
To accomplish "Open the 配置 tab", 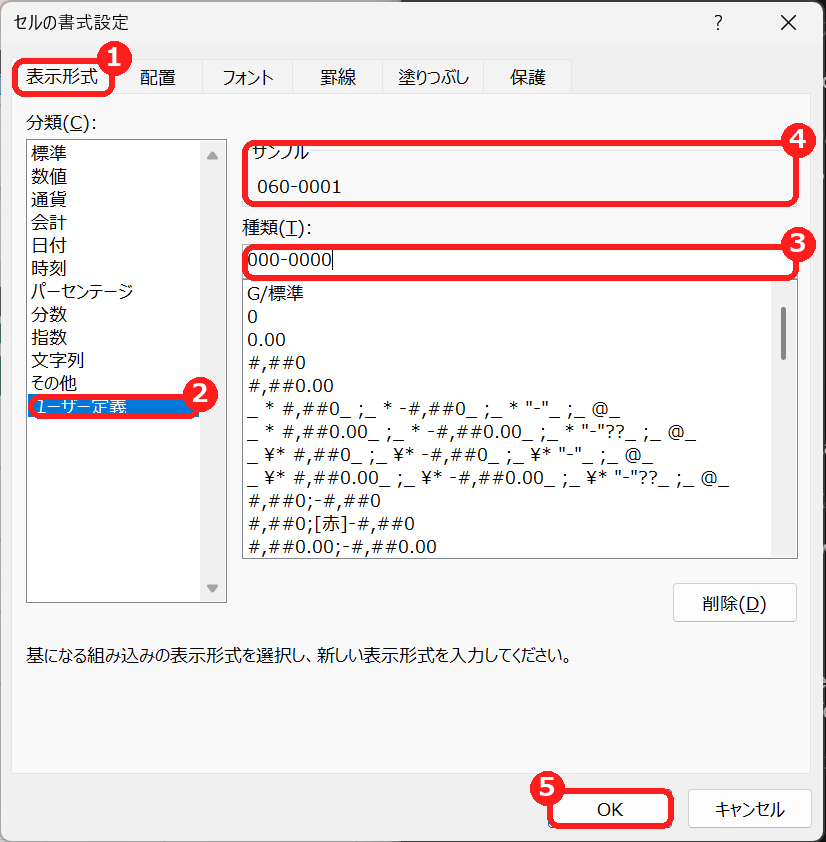I will 157,77.
